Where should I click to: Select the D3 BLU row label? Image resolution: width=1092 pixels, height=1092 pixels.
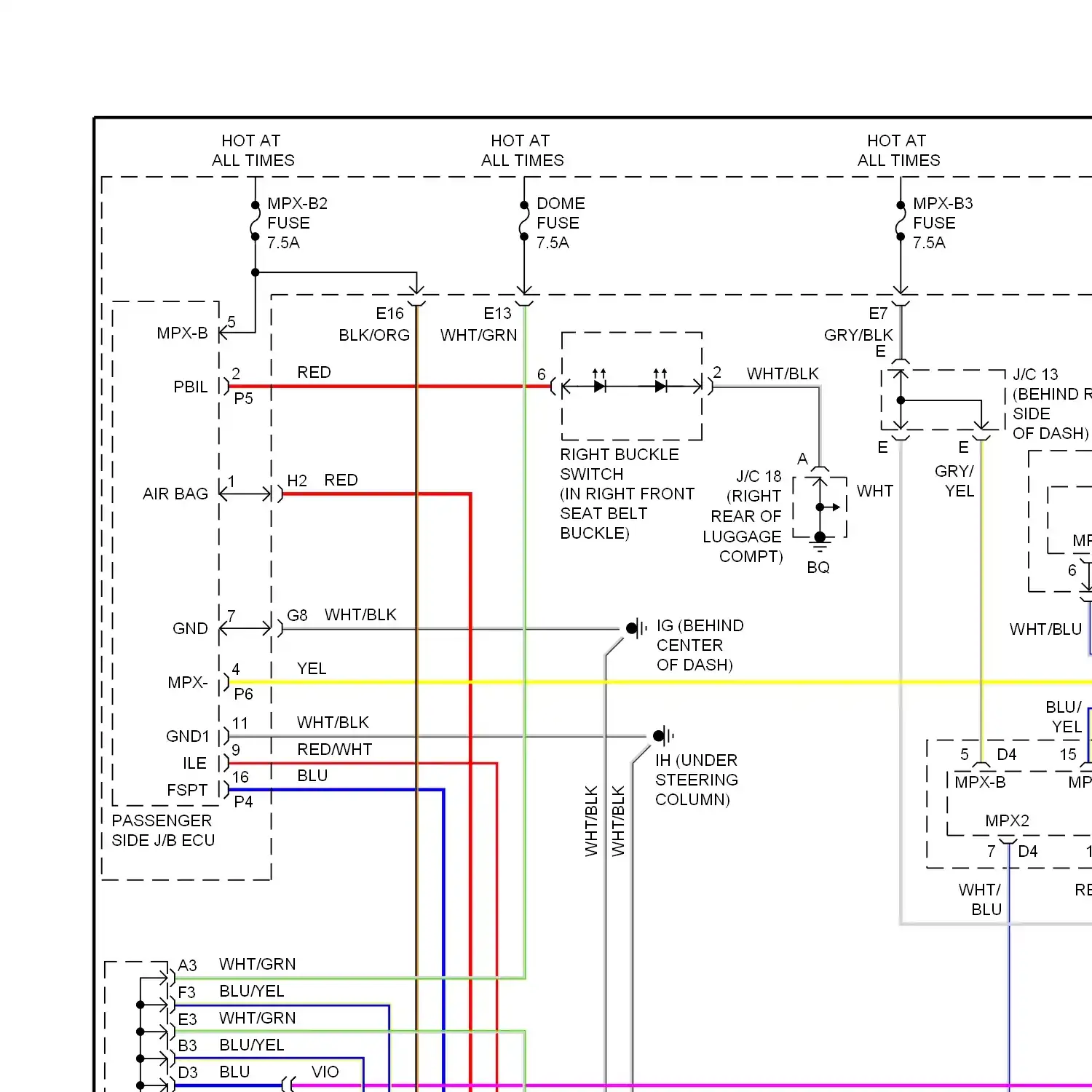click(214, 1072)
